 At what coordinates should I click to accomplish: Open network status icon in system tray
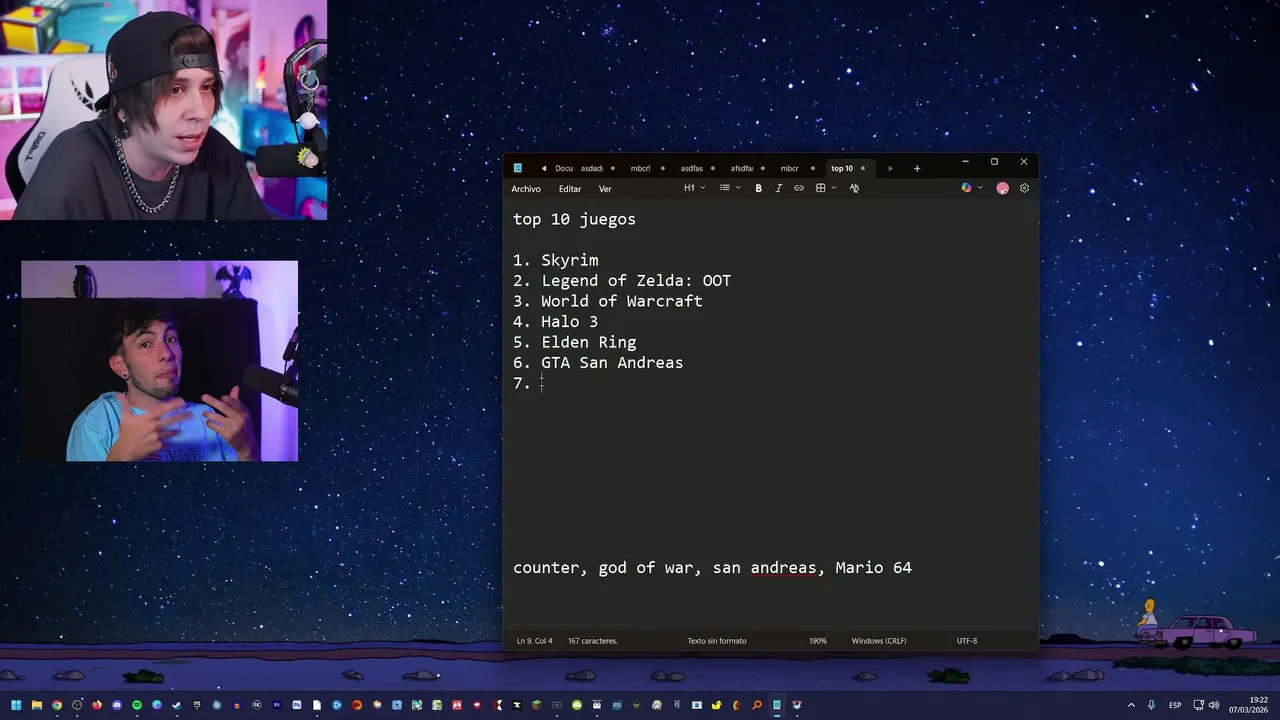(x=1199, y=705)
